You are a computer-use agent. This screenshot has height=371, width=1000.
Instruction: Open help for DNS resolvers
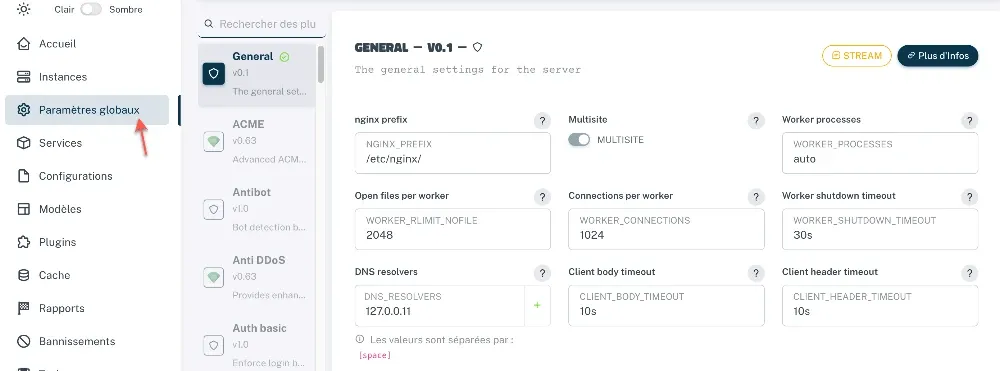coord(541,273)
